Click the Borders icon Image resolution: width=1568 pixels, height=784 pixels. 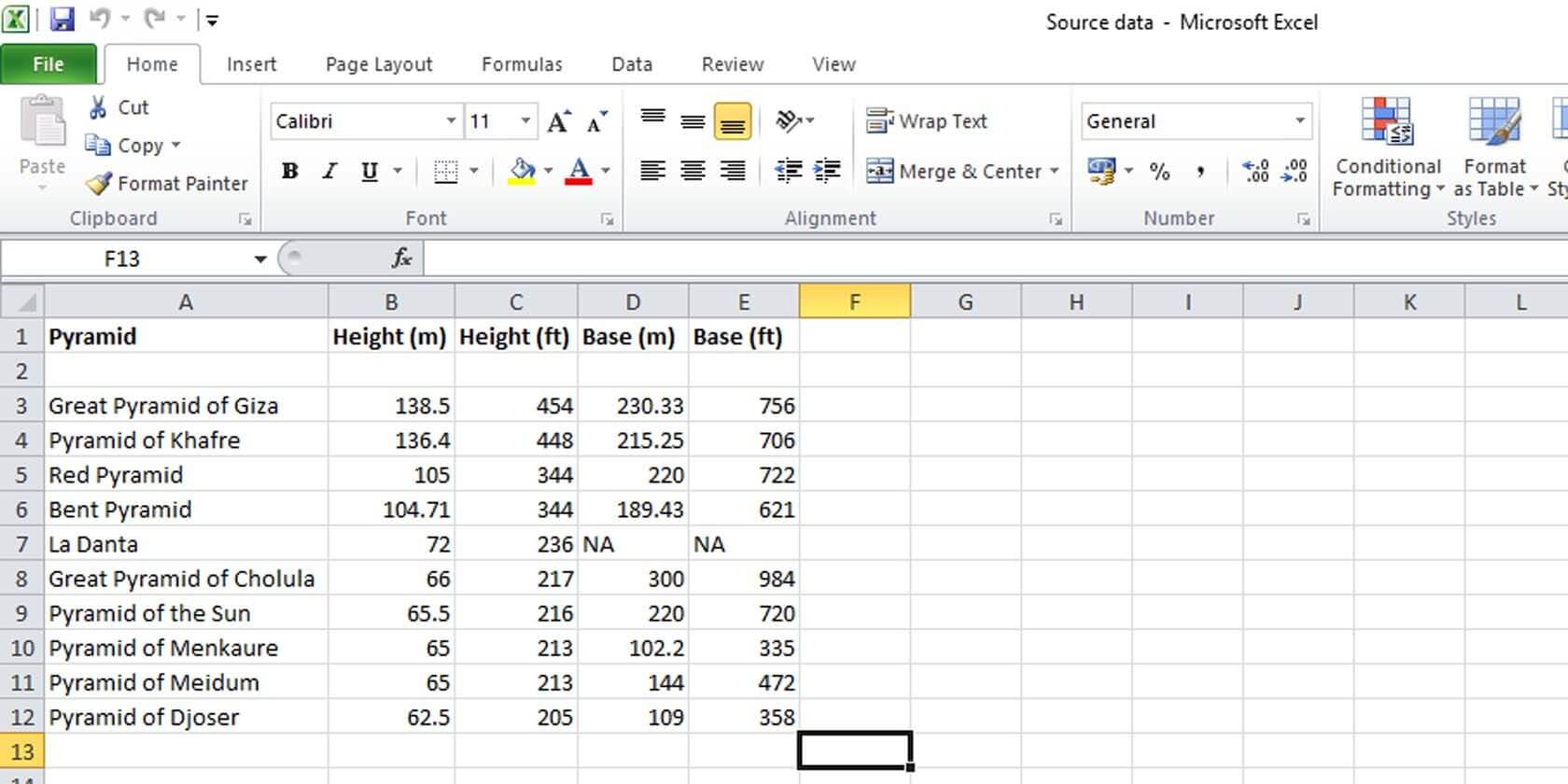[x=446, y=171]
